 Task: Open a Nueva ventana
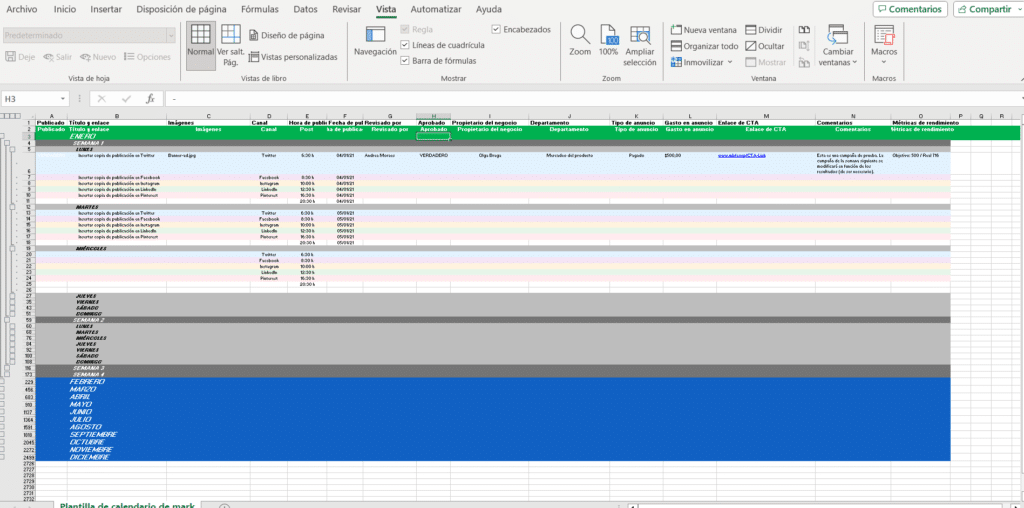point(704,30)
